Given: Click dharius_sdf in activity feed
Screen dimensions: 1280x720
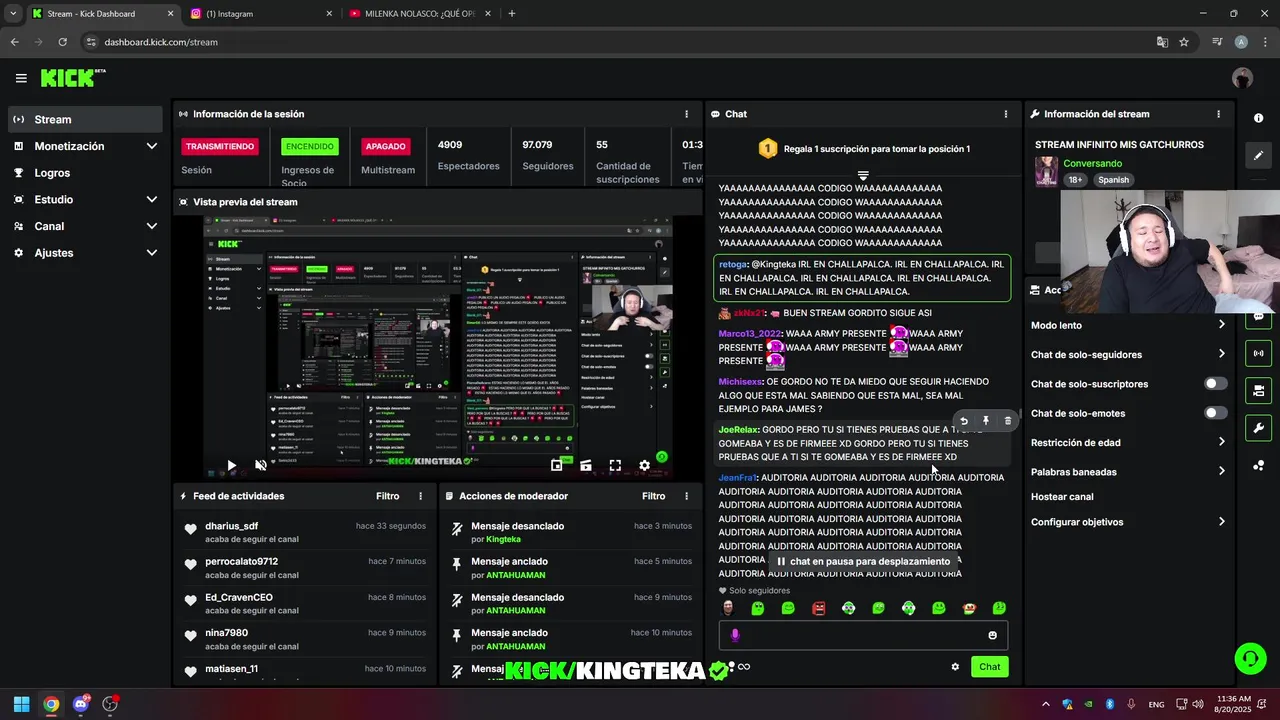Looking at the screenshot, I should pyautogui.click(x=231, y=526).
